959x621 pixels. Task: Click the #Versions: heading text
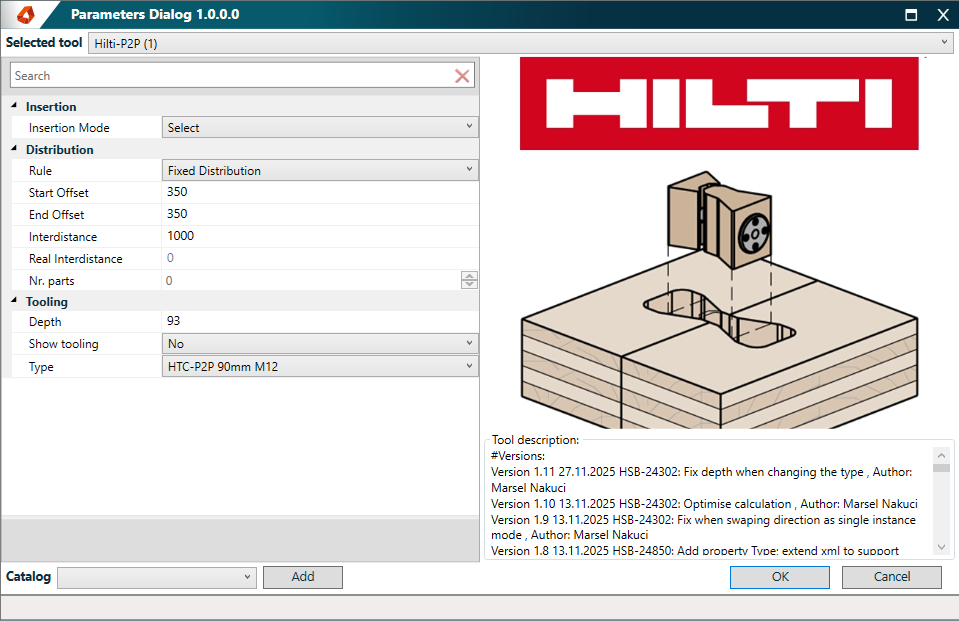517,456
